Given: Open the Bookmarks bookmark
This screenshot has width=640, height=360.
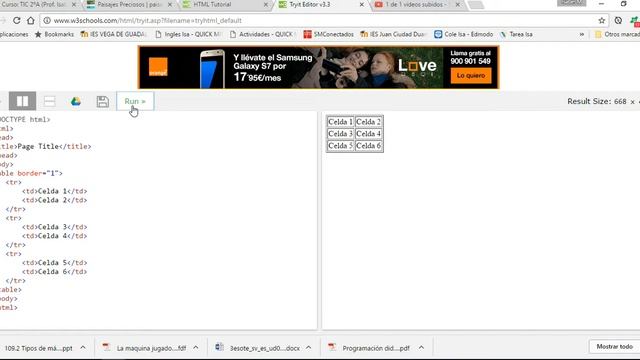Looking at the screenshot, I should (54, 34).
